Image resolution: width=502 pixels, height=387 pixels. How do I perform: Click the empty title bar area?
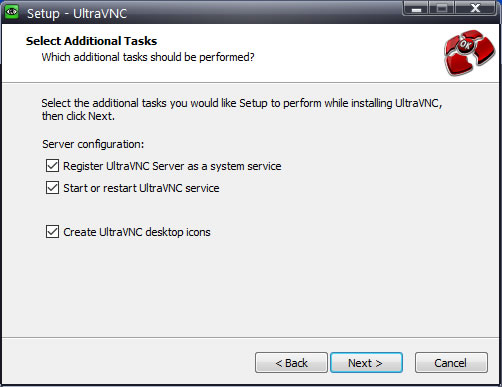click(263, 13)
